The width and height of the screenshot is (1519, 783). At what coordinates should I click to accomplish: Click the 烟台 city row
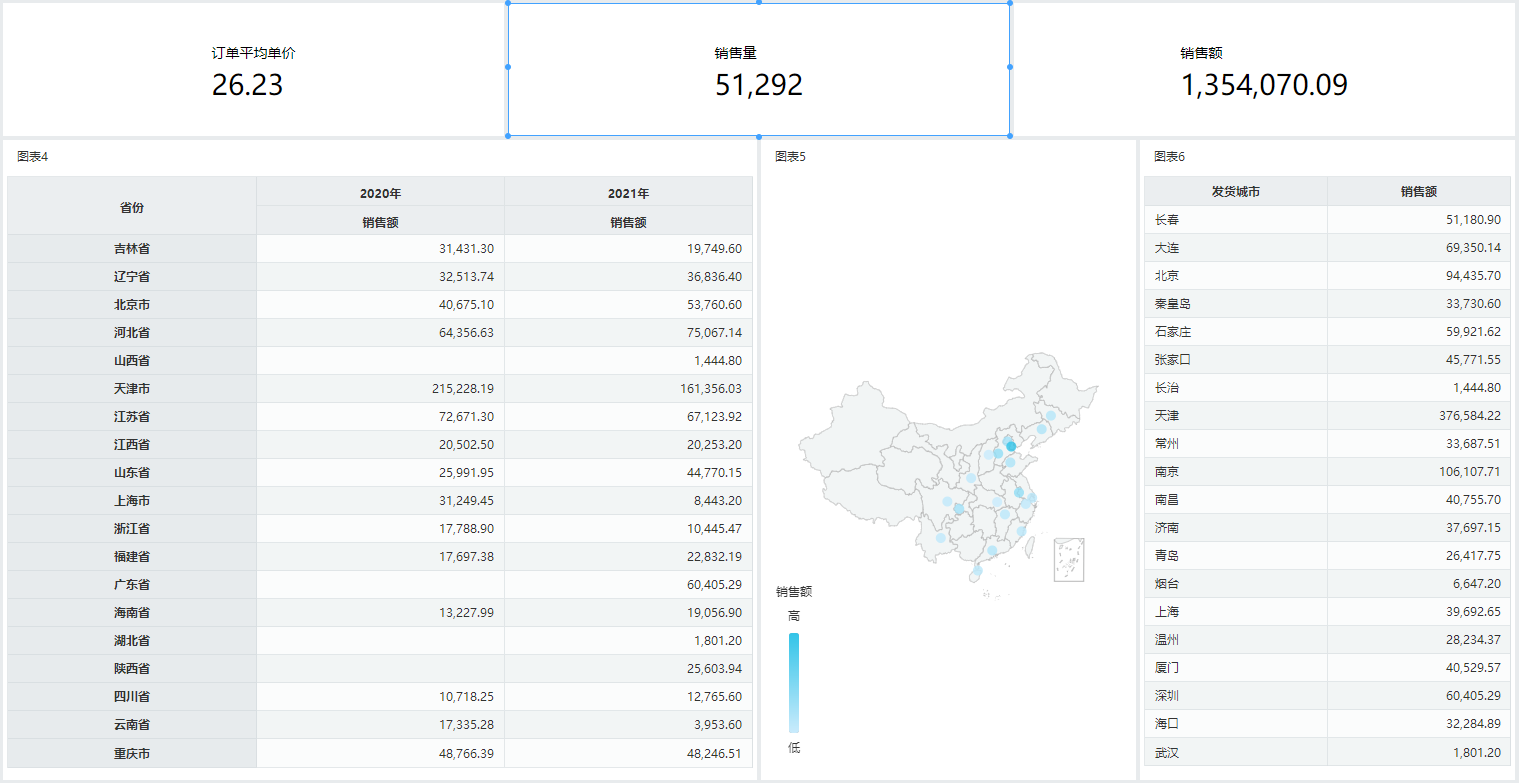[x=1327, y=584]
